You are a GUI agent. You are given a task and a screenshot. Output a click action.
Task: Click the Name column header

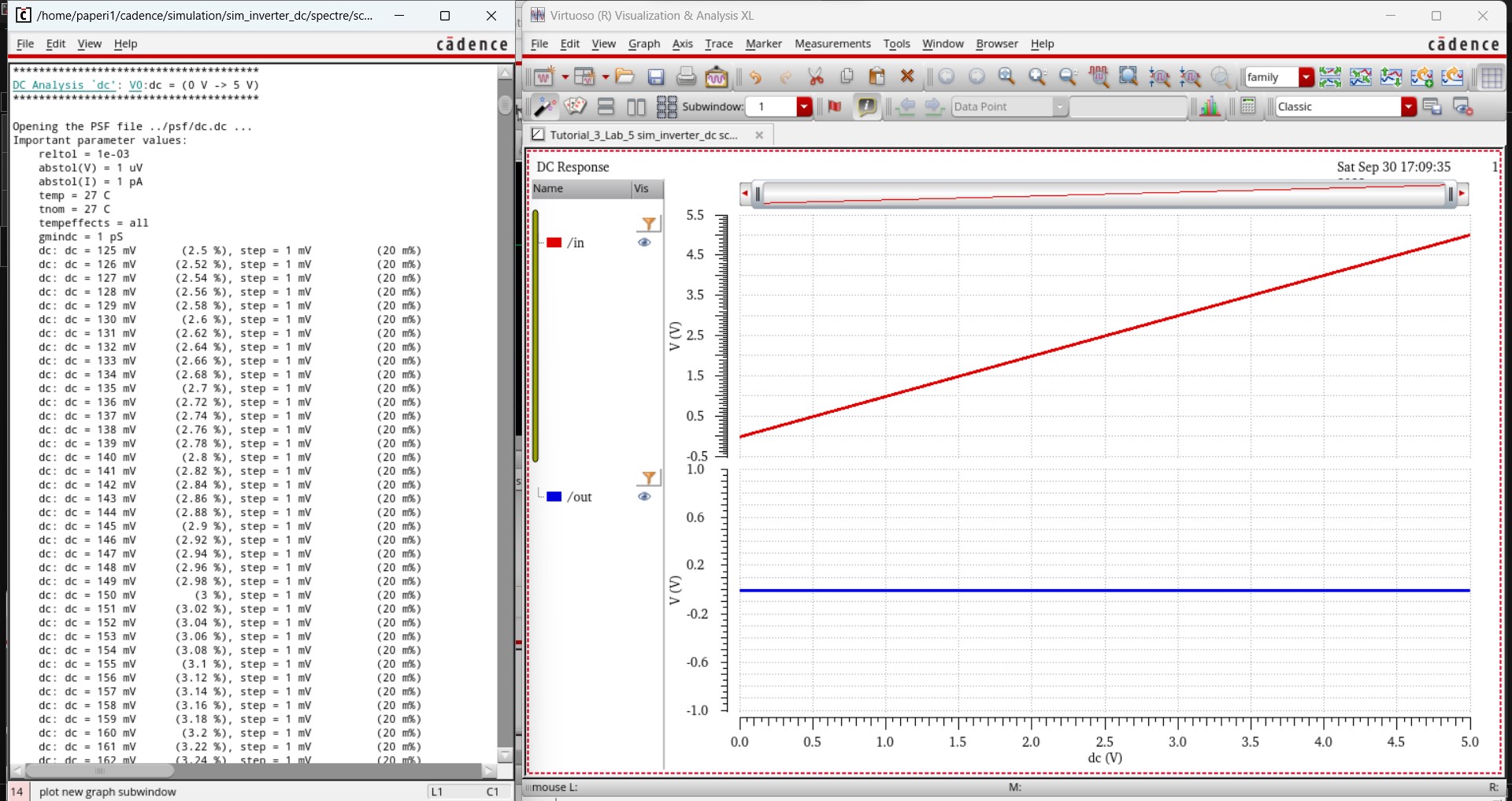[x=581, y=189]
